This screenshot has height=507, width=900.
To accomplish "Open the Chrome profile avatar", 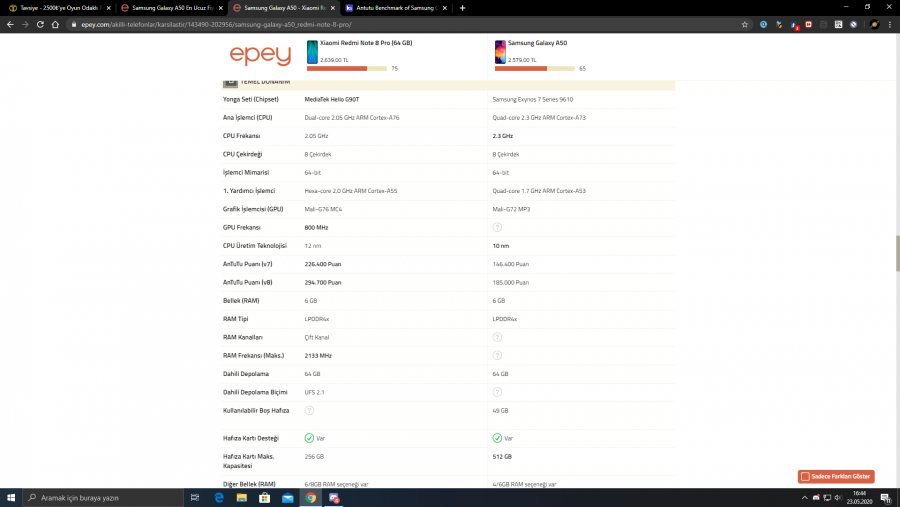I will point(874,25).
